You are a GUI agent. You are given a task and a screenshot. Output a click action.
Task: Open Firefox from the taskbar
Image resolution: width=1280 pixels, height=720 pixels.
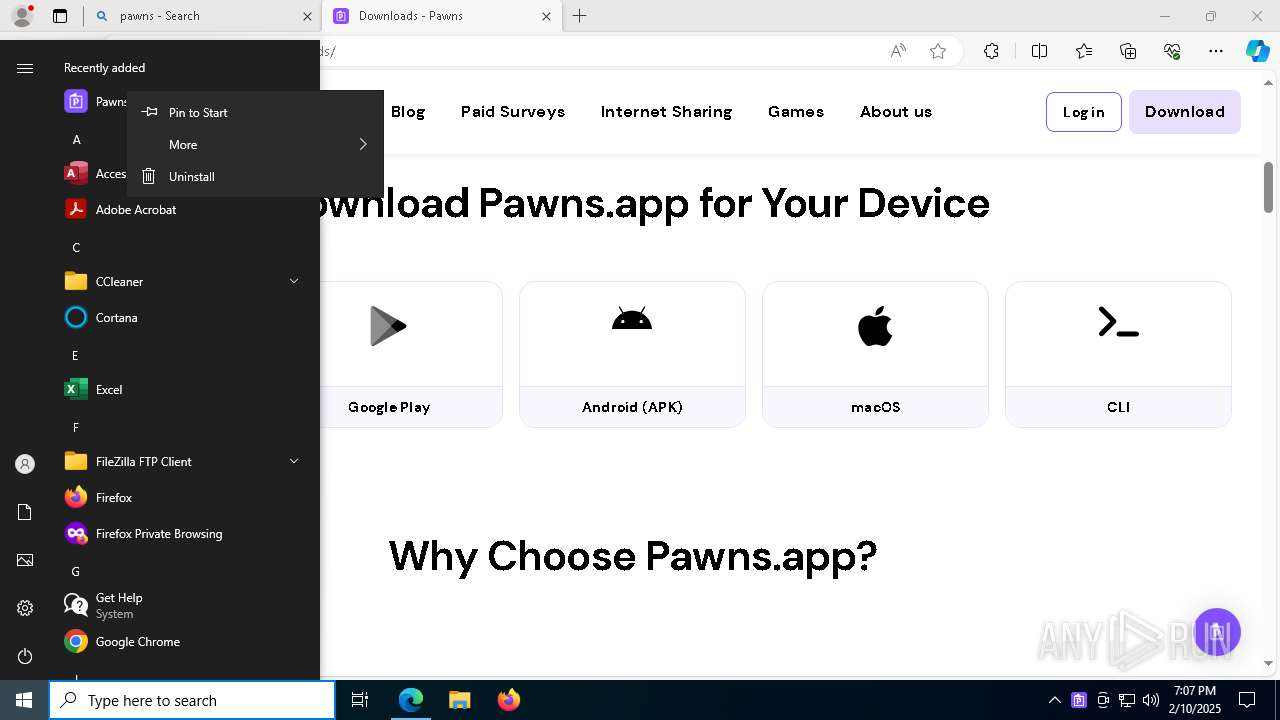[508, 700]
